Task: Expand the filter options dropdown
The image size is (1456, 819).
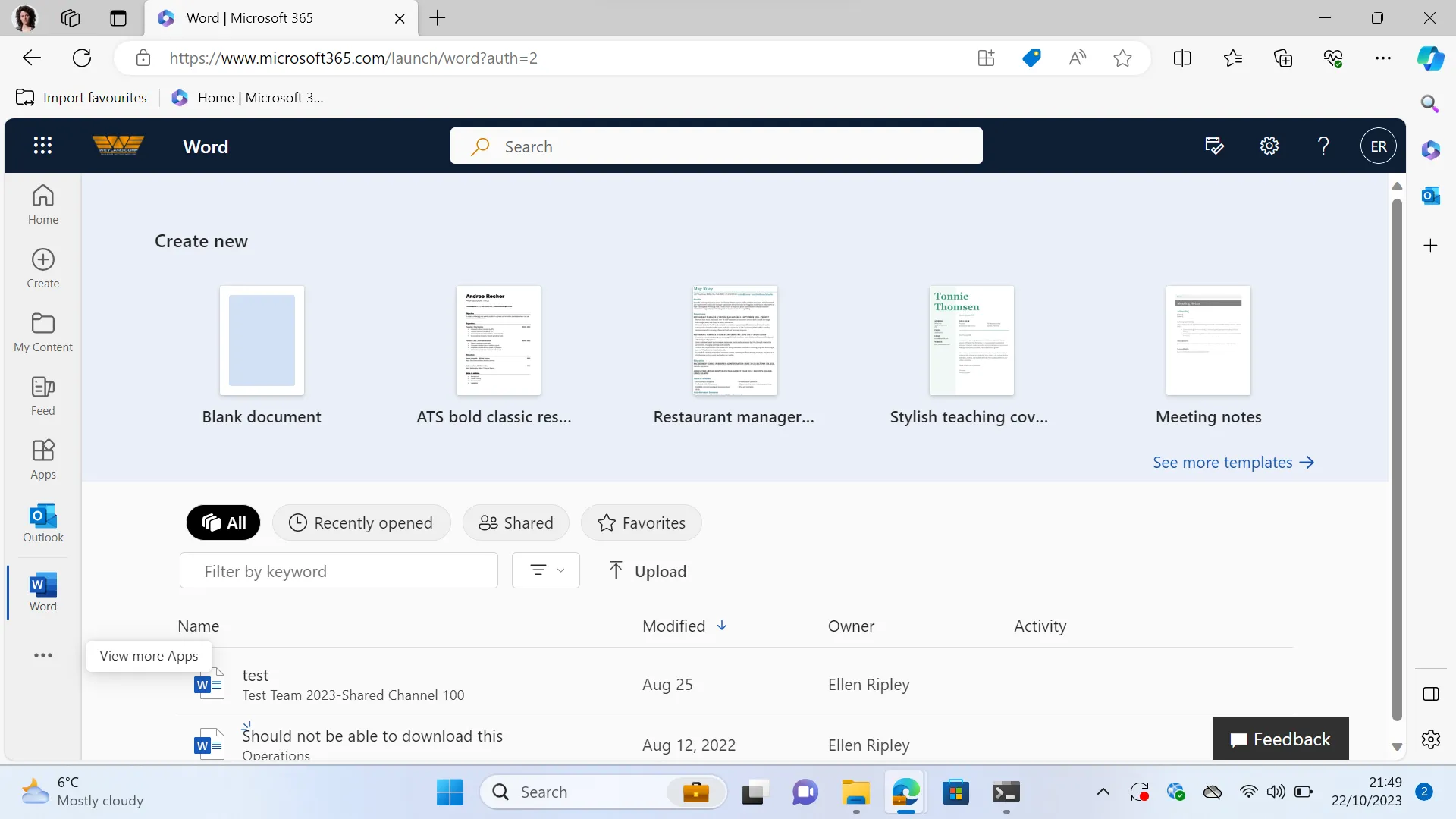Action: tap(546, 570)
